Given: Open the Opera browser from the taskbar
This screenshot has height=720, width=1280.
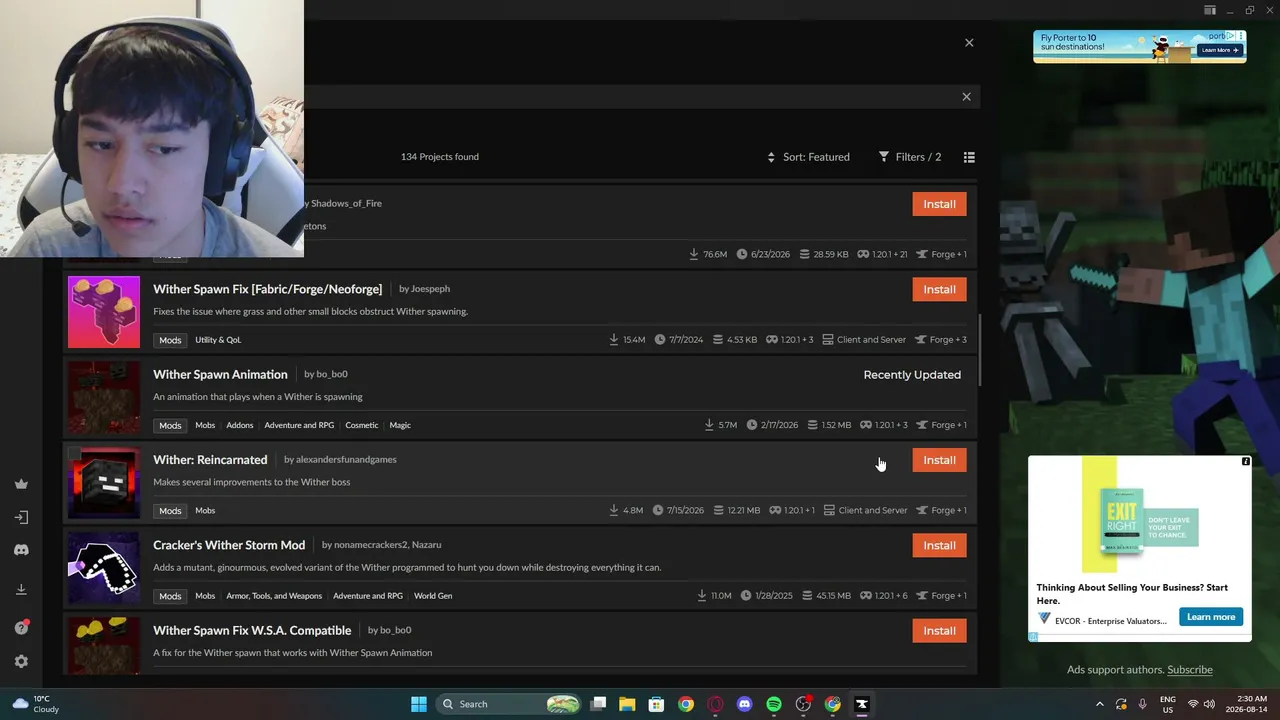Looking at the screenshot, I should 715,704.
